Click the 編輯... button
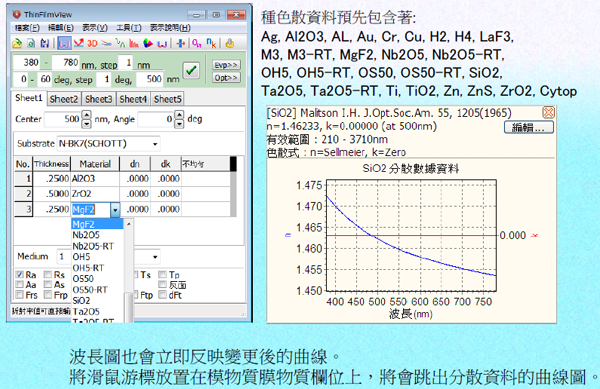 click(528, 127)
